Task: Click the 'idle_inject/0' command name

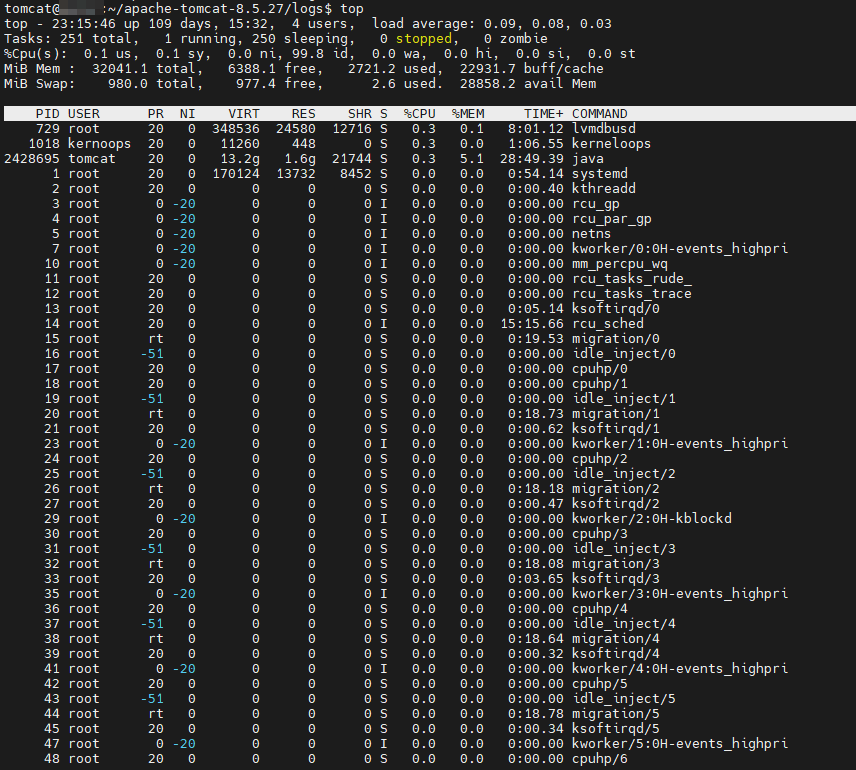Action: 623,354
